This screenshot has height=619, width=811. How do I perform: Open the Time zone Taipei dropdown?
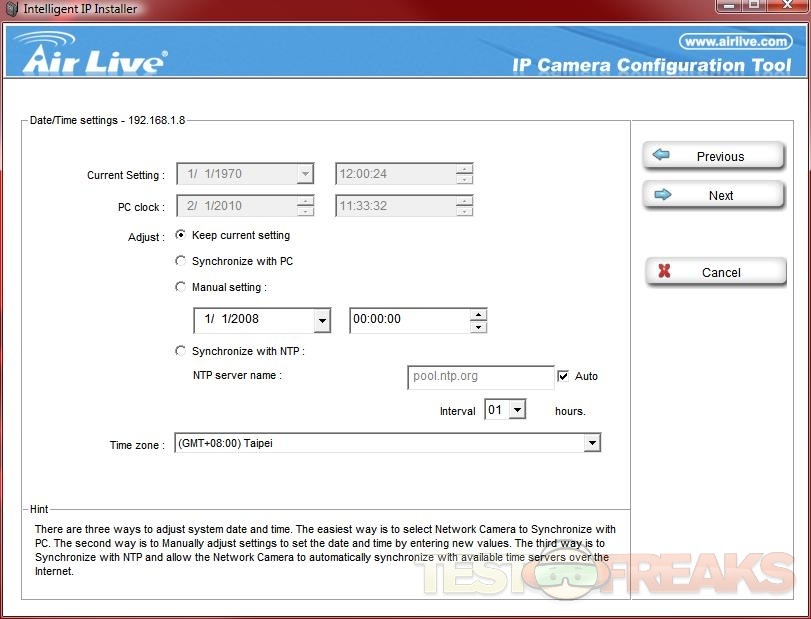click(592, 443)
